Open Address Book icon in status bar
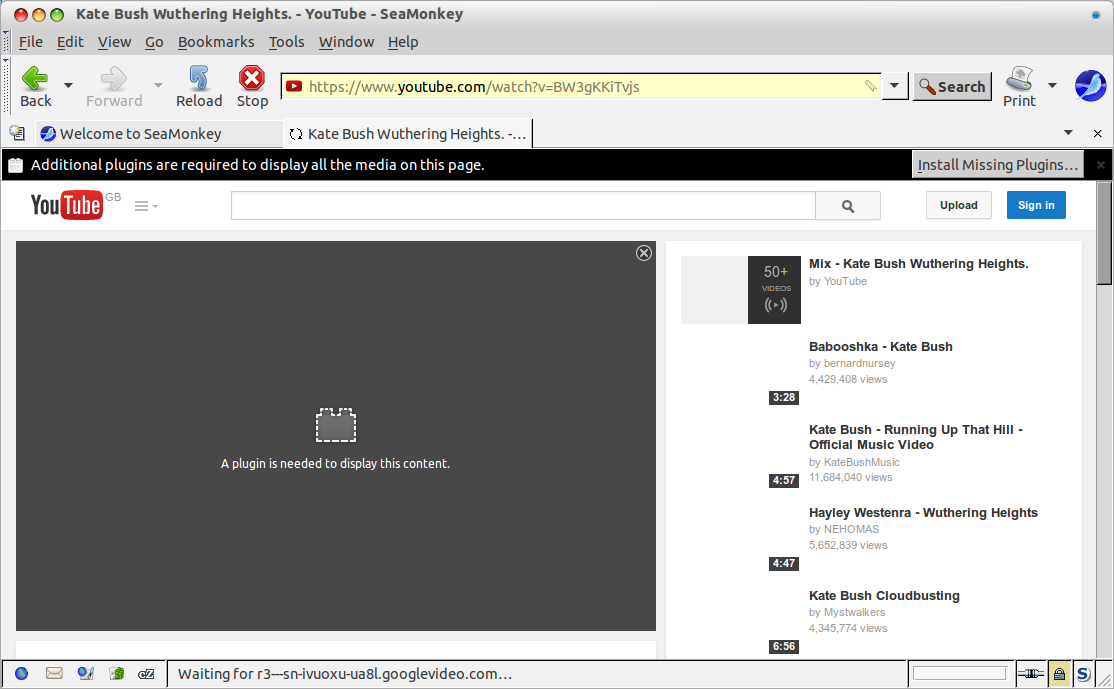The height and width of the screenshot is (689, 1114). point(117,673)
